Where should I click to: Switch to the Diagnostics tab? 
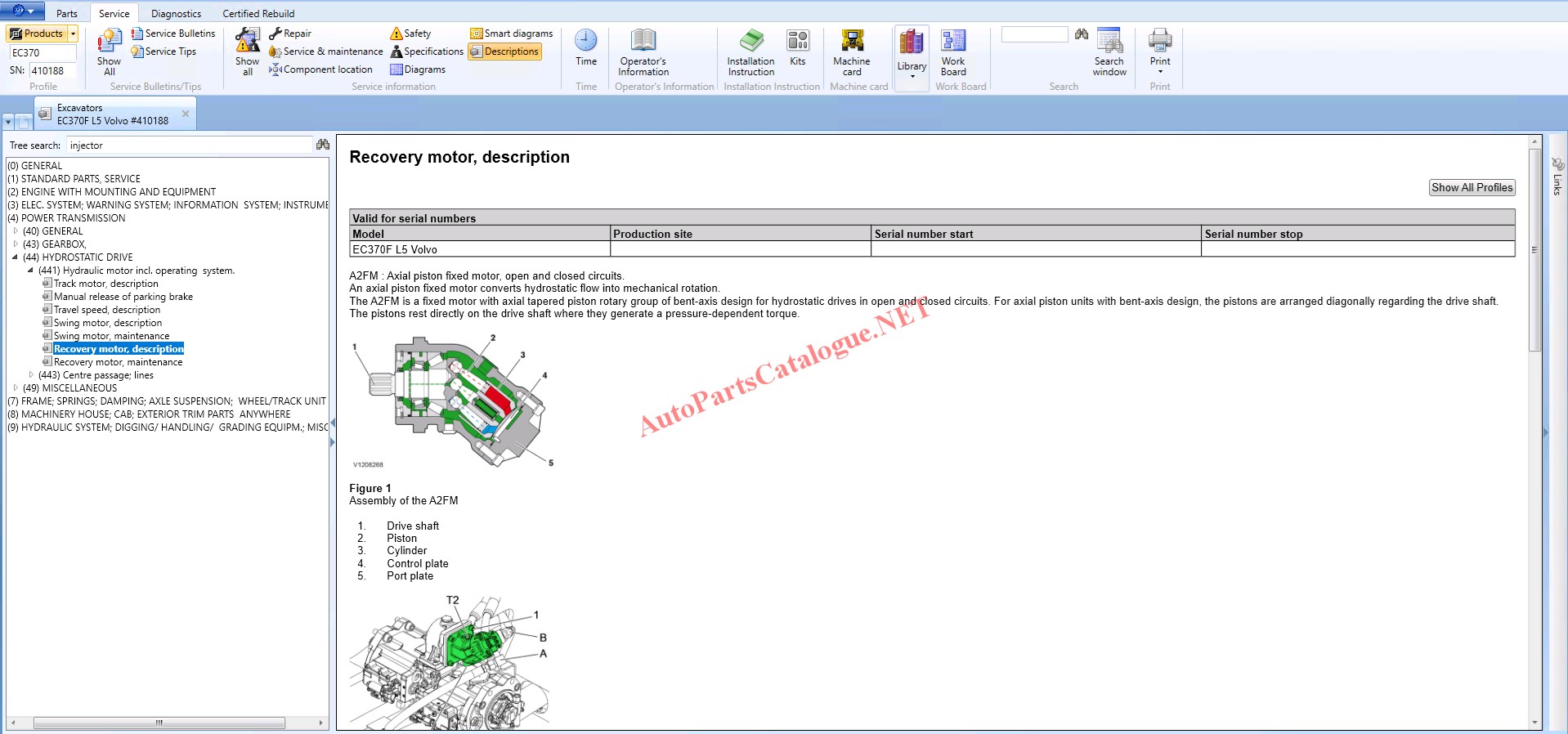176,13
